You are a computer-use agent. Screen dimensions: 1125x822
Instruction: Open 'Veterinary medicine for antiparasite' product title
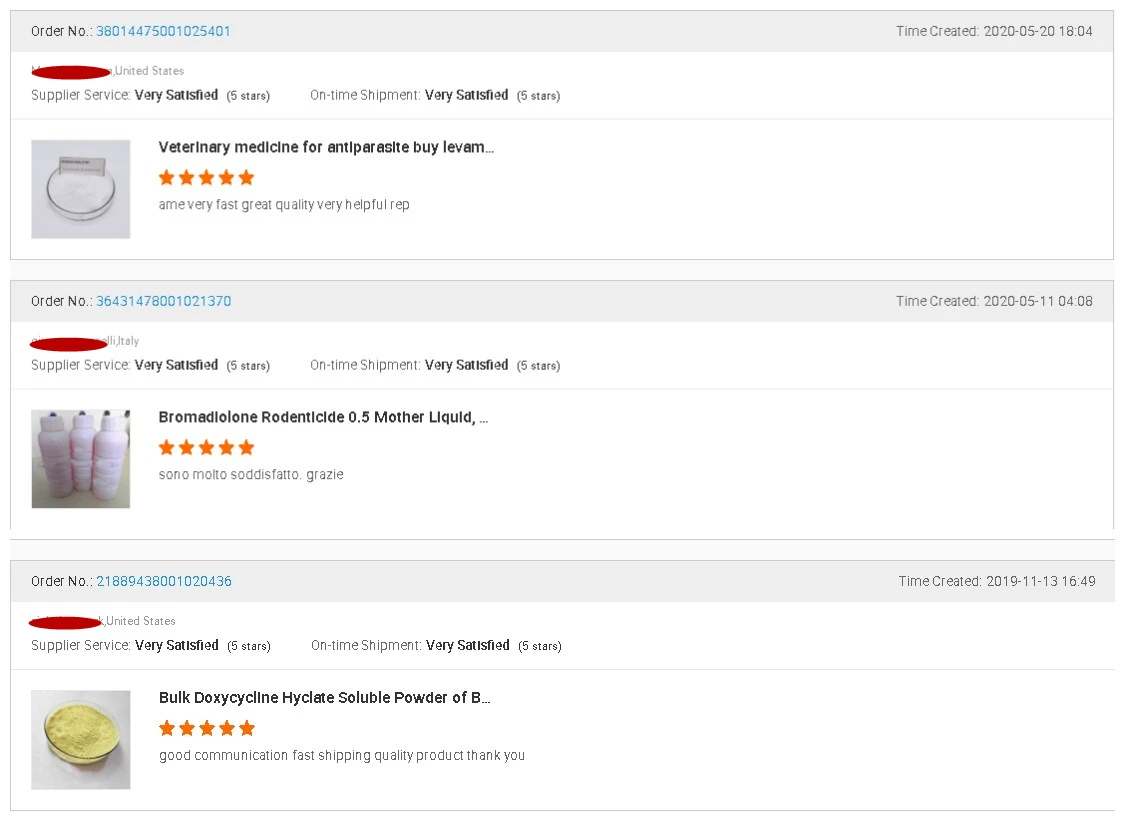point(326,147)
